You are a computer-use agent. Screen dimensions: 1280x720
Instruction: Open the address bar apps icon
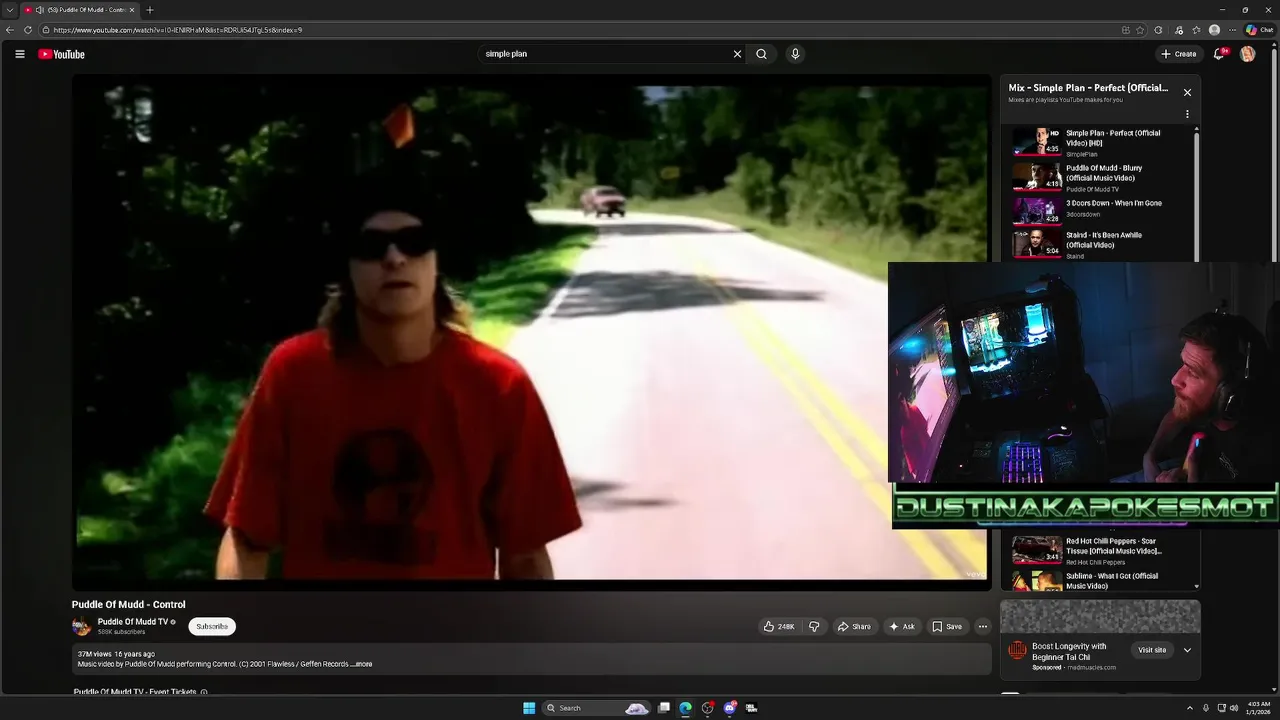point(1126,30)
